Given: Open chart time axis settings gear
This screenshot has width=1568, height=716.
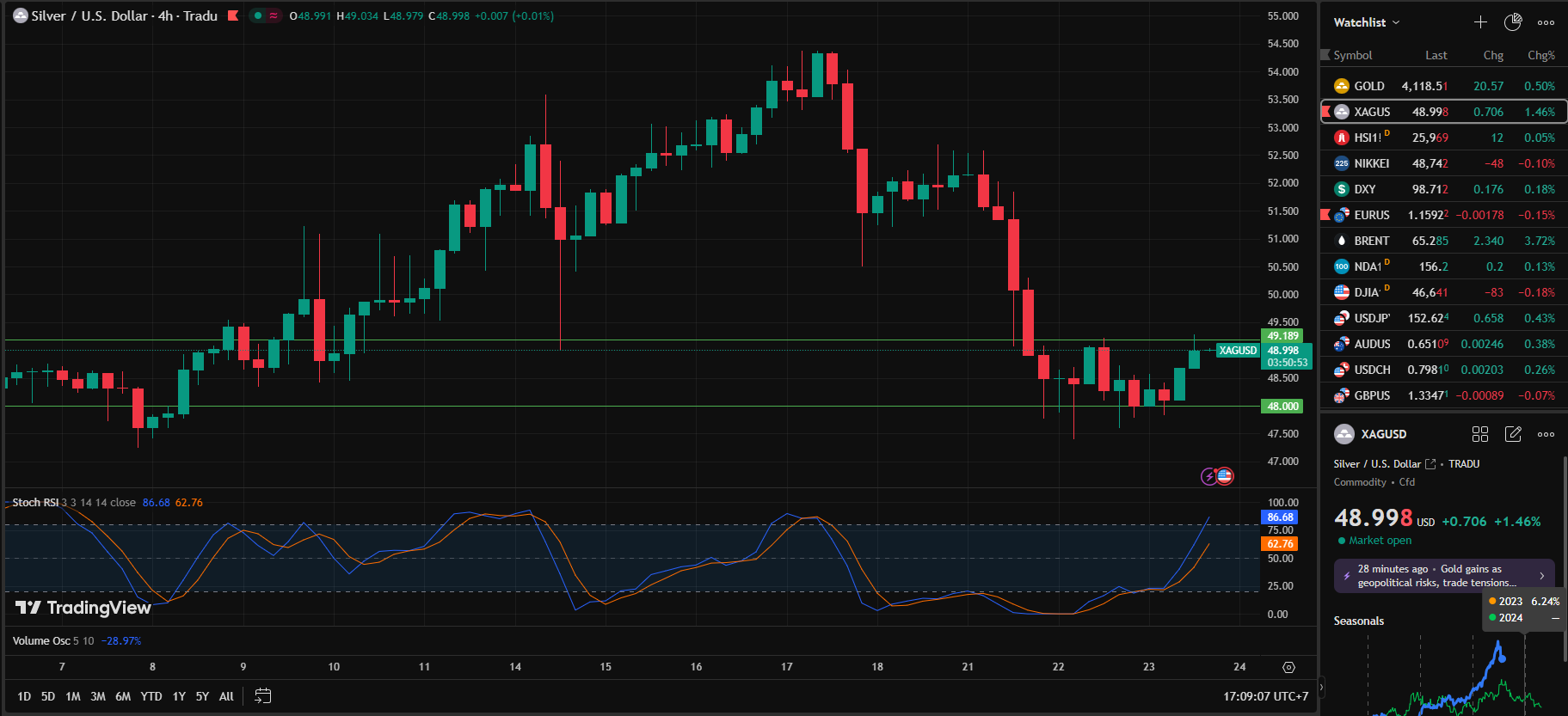Looking at the screenshot, I should point(1288,667).
